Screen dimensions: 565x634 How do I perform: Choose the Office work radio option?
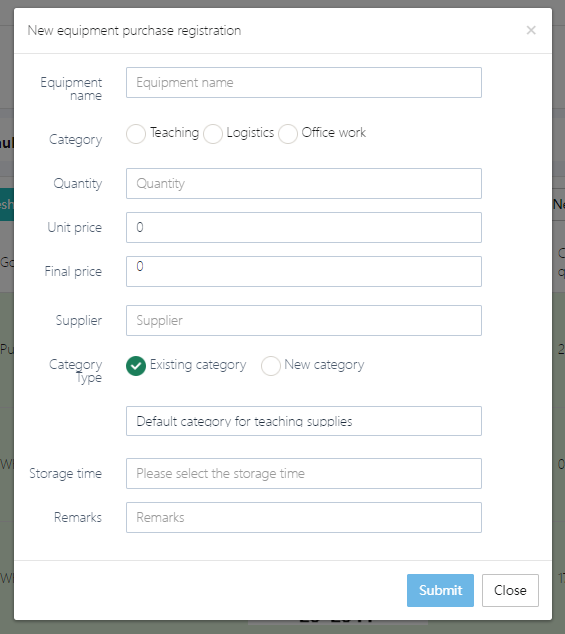(x=288, y=134)
